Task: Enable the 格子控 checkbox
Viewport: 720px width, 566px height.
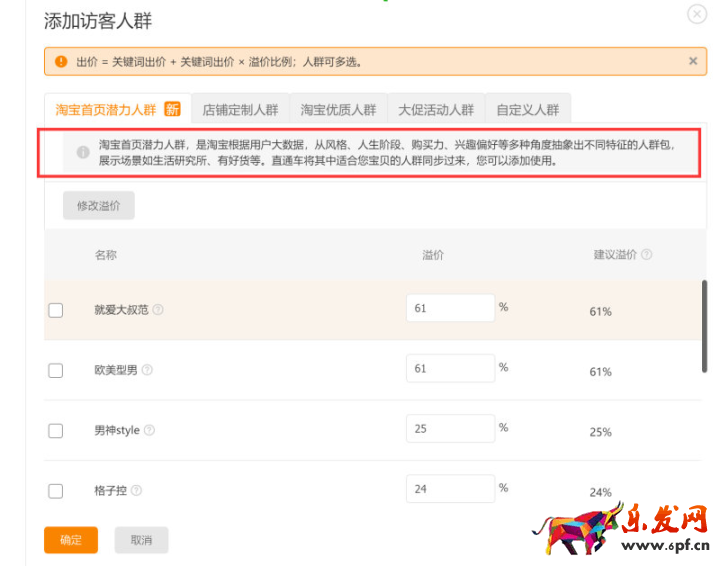Action: point(56,490)
